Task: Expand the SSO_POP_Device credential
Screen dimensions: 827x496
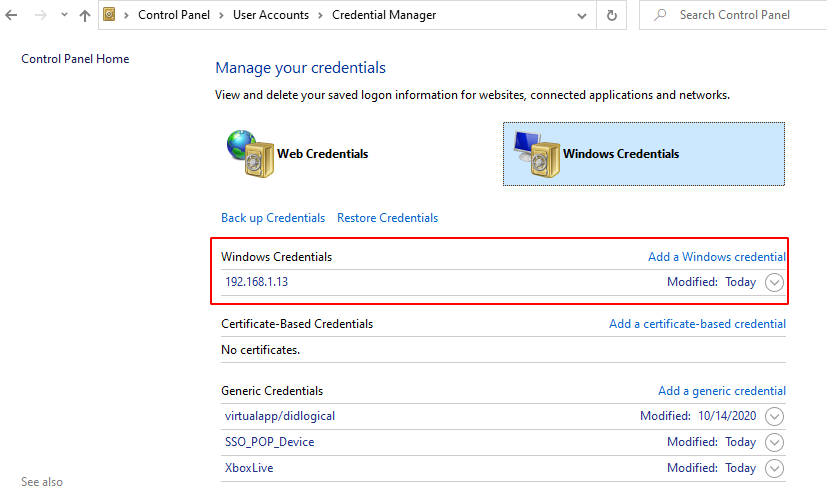Action: pyautogui.click(x=774, y=442)
